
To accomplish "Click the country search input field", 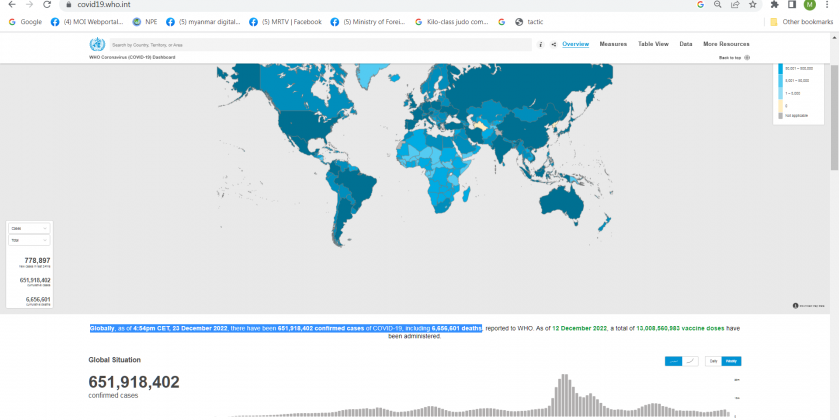I will [320, 45].
